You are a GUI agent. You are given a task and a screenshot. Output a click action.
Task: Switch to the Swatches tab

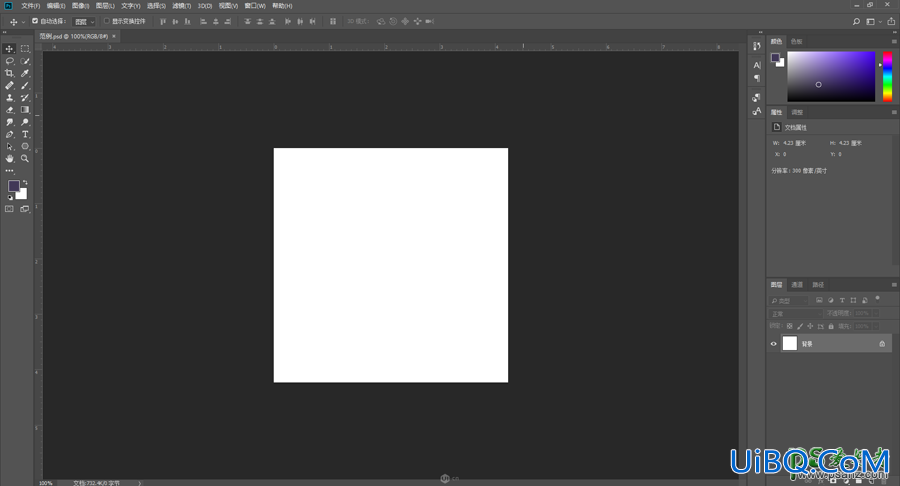click(x=796, y=41)
